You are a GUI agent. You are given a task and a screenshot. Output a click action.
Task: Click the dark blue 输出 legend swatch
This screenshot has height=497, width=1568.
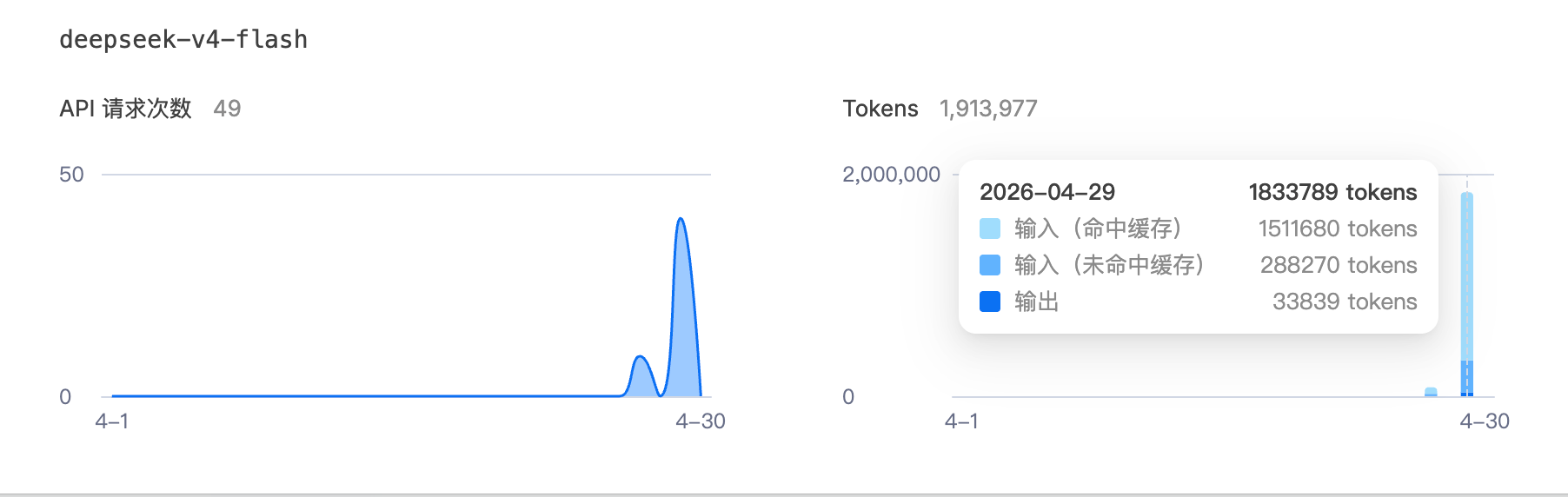990,302
